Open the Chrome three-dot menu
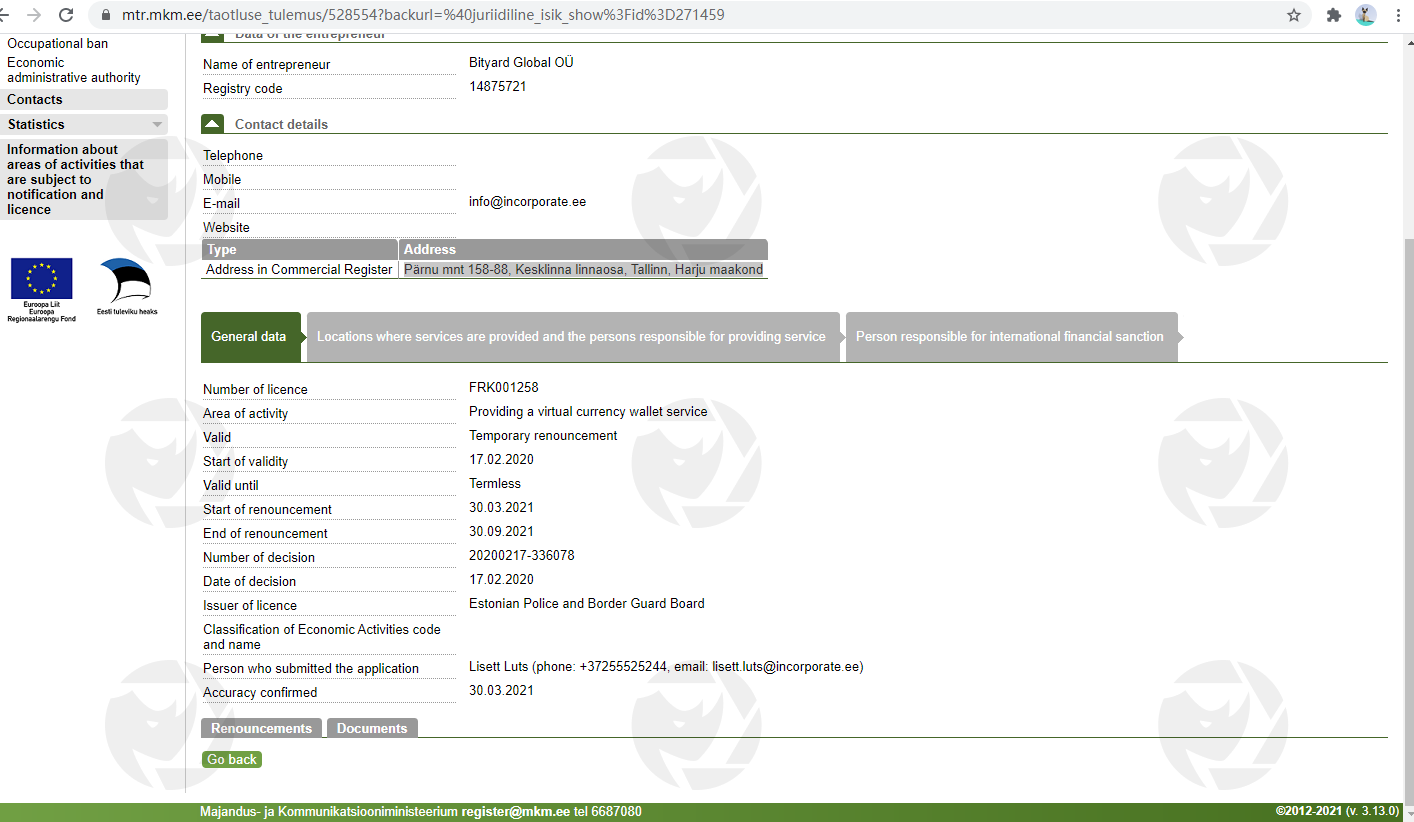This screenshot has width=1414, height=822. click(x=1398, y=15)
